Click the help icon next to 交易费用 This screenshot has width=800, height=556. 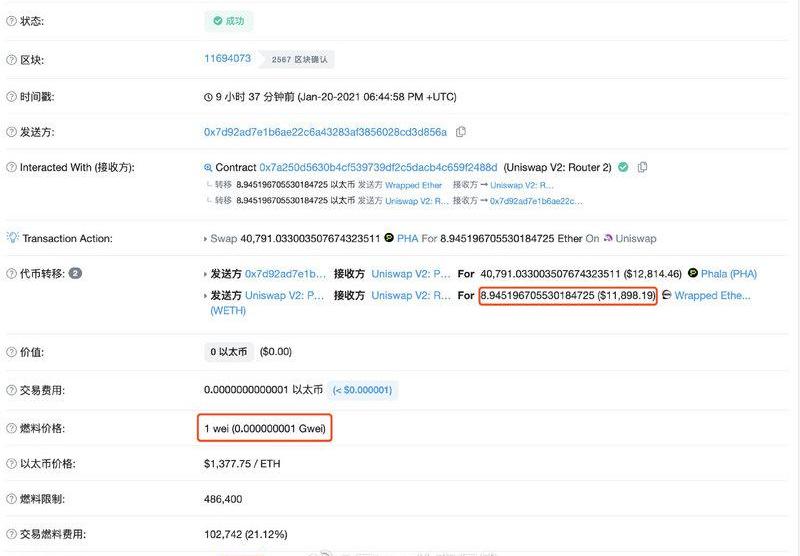click(11, 390)
